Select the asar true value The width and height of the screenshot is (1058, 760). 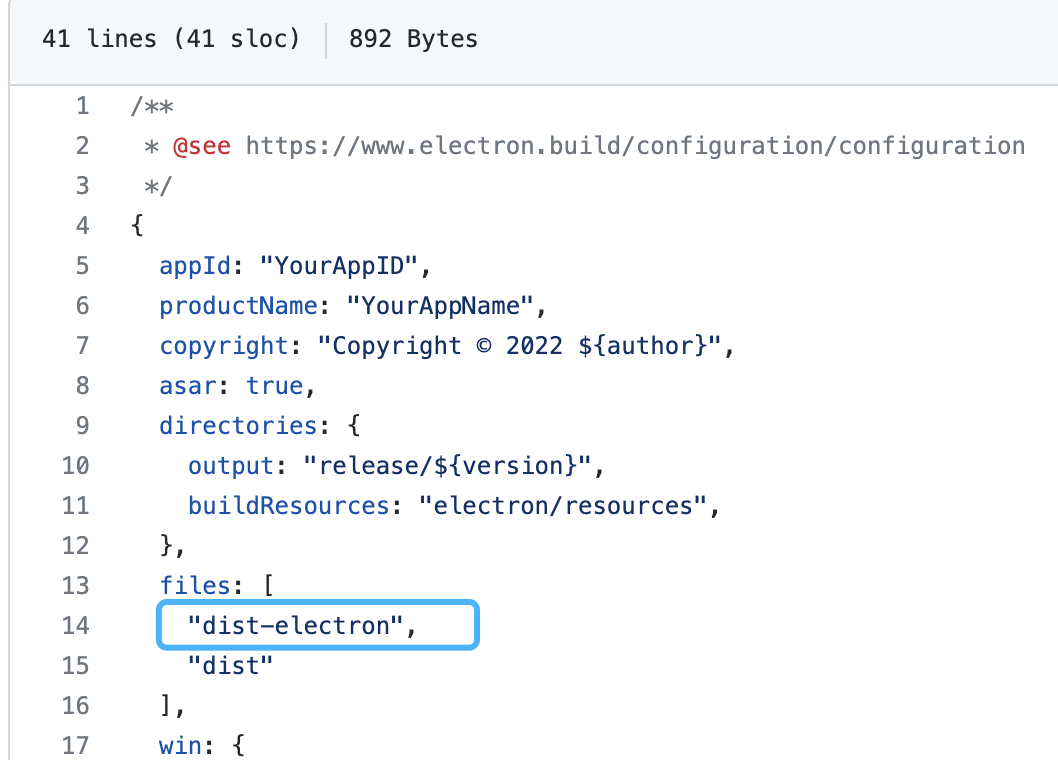tap(275, 385)
